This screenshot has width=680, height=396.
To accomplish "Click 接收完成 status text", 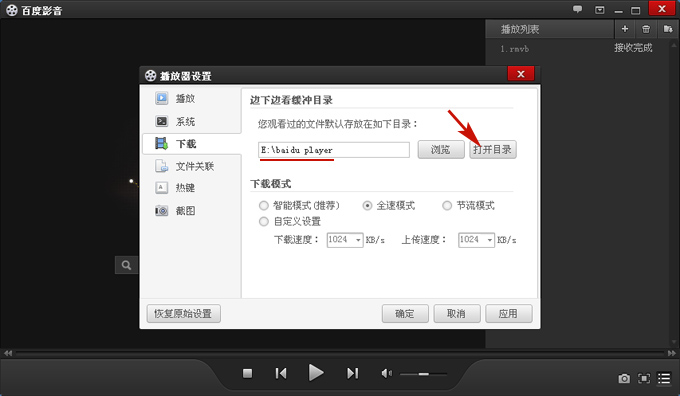I will (x=633, y=48).
